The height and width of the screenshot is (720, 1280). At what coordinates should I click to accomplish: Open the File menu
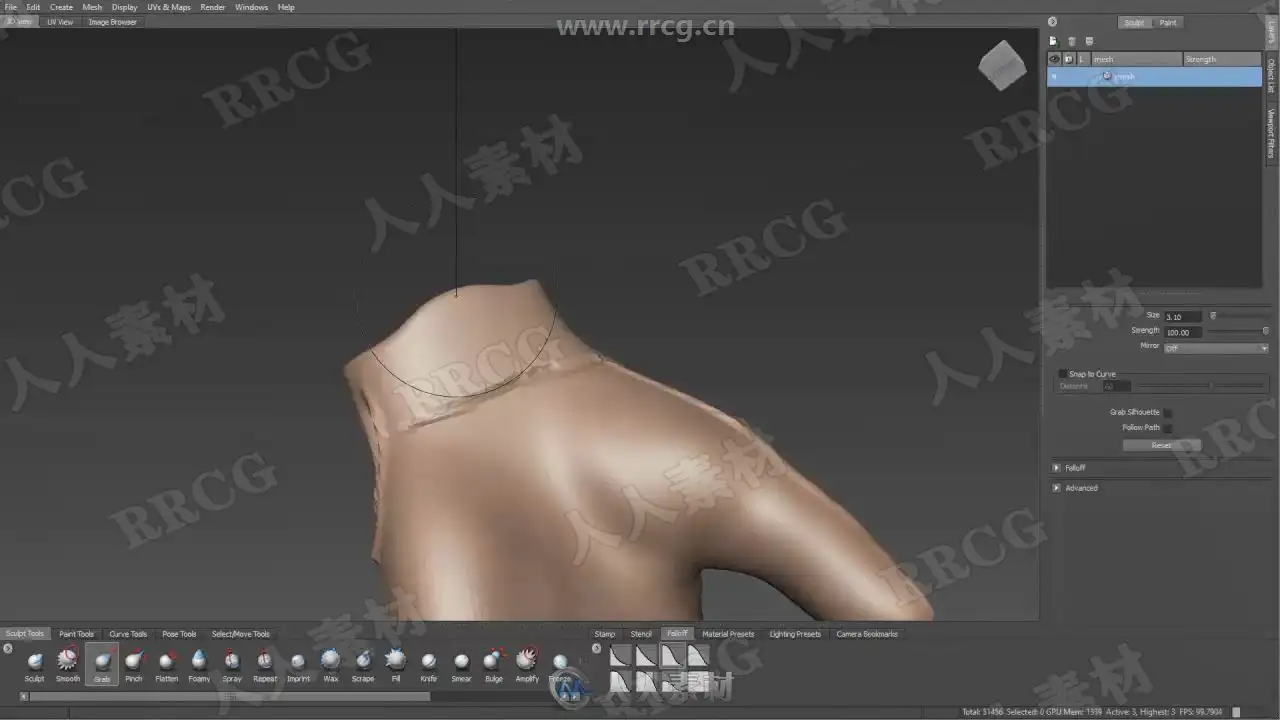coord(11,7)
